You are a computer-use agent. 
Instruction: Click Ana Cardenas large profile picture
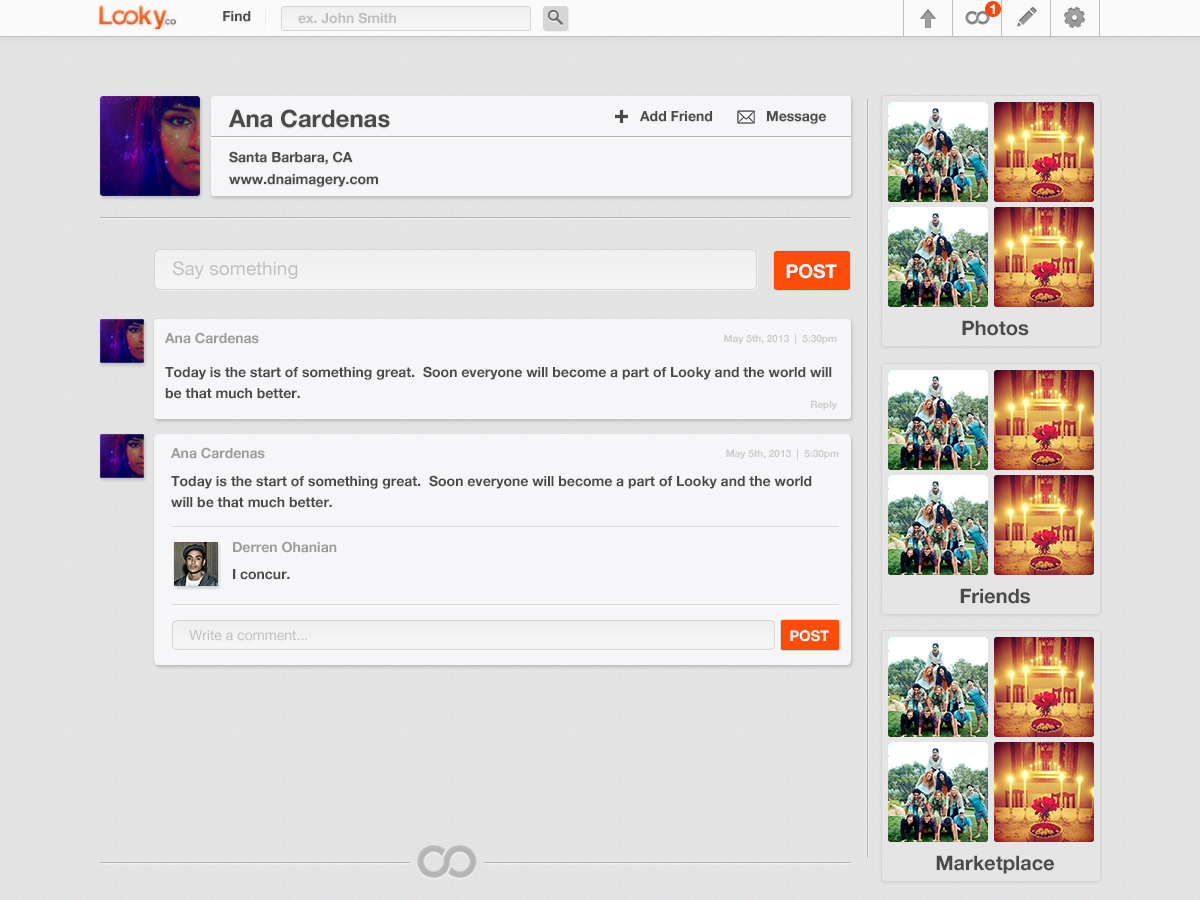[150, 146]
